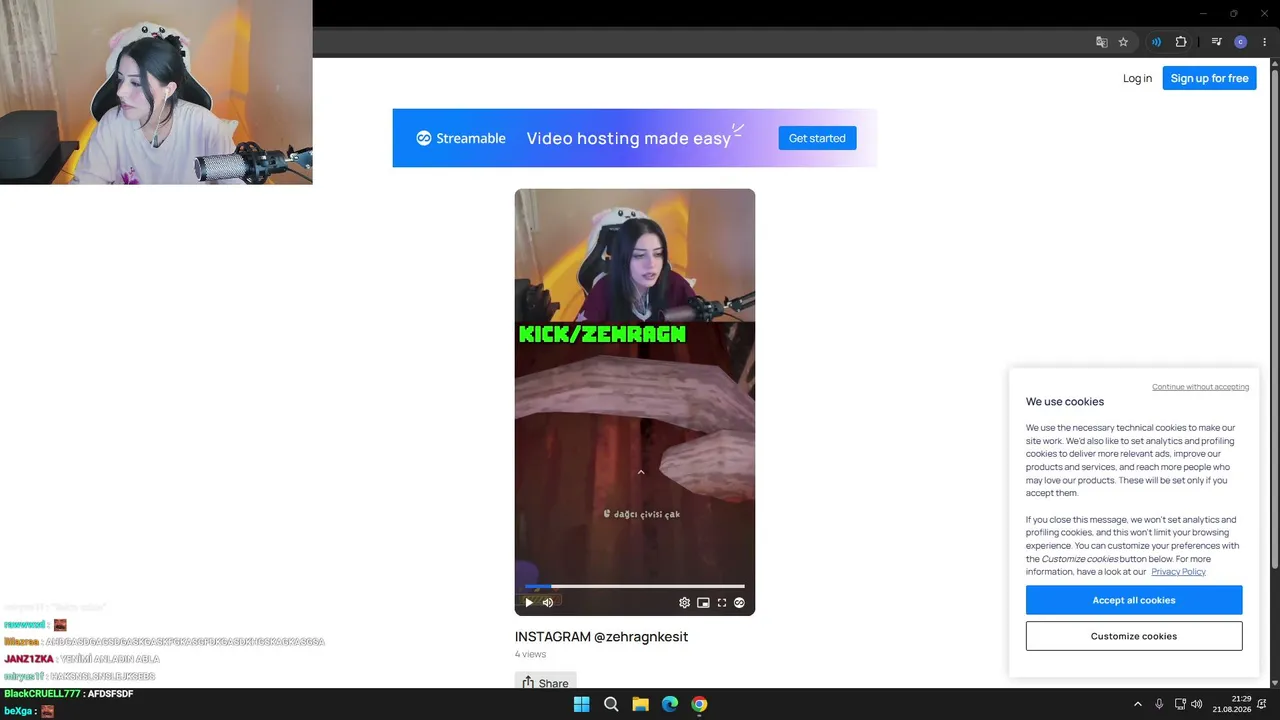
Task: Click Continue without accepting
Action: [x=1200, y=387]
